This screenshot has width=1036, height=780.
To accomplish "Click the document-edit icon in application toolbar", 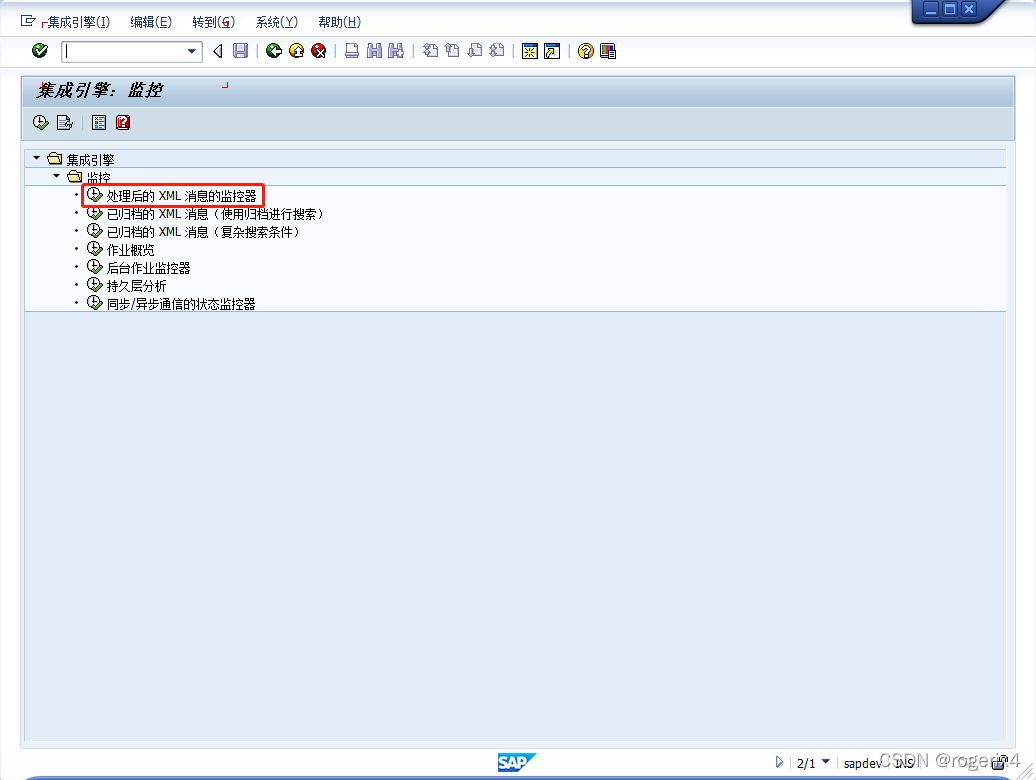I will tap(65, 122).
